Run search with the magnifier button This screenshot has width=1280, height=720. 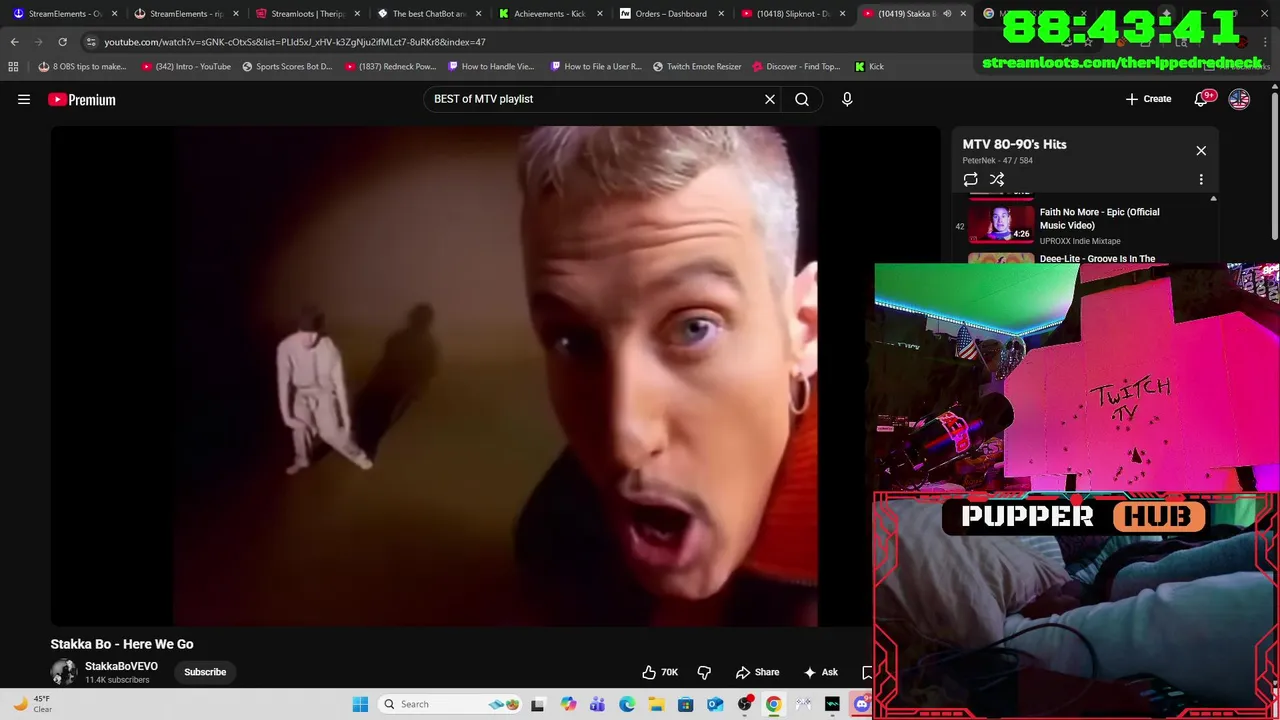point(802,99)
